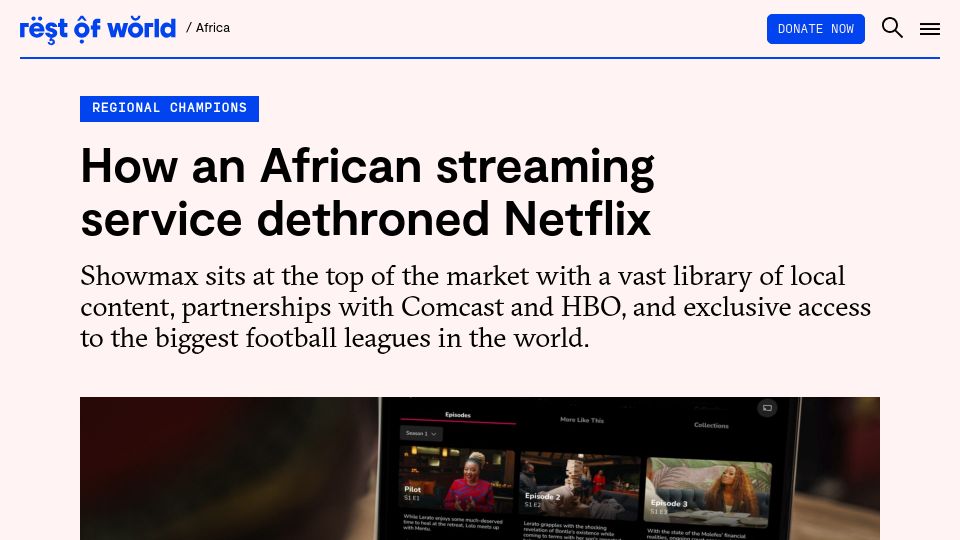Click the Donate Now button
Image resolution: width=960 pixels, height=540 pixels.
pyautogui.click(x=816, y=29)
